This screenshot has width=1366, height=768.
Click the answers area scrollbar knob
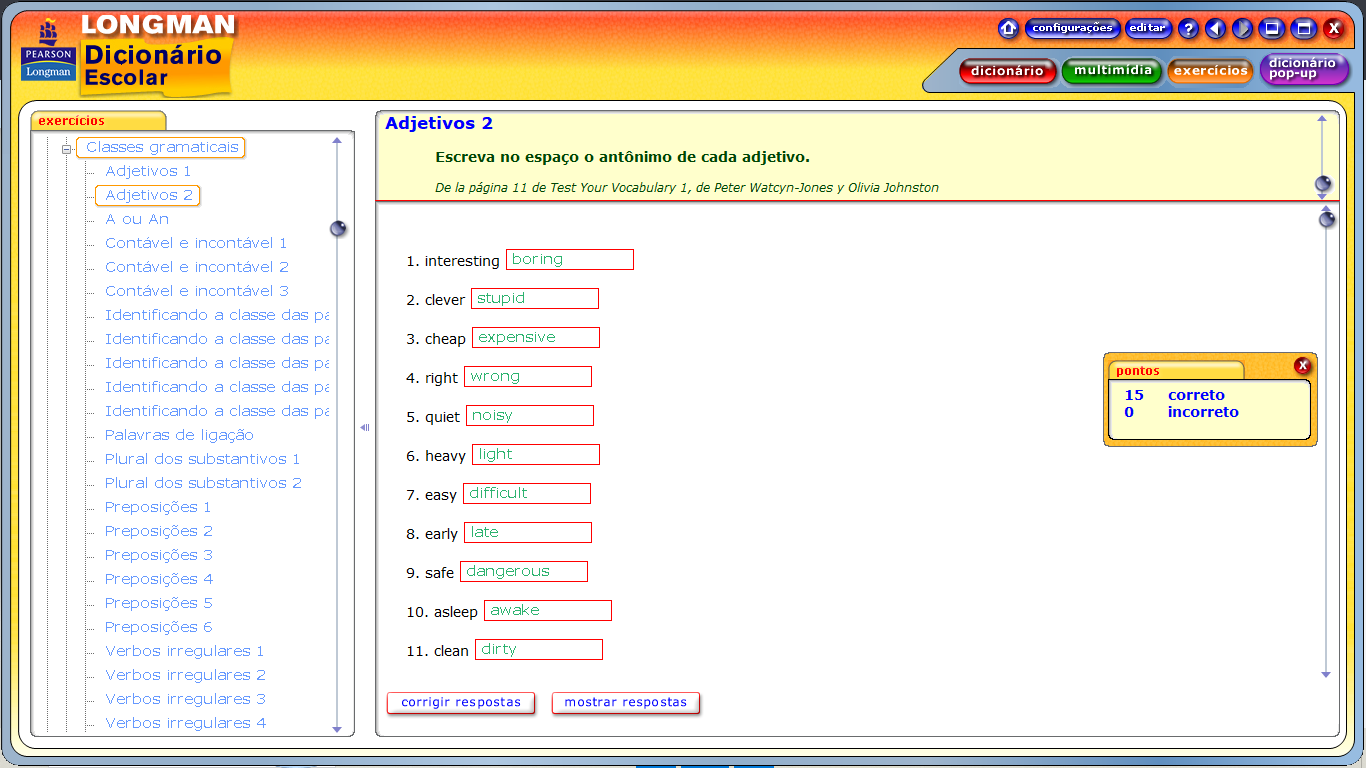pos(1327,219)
